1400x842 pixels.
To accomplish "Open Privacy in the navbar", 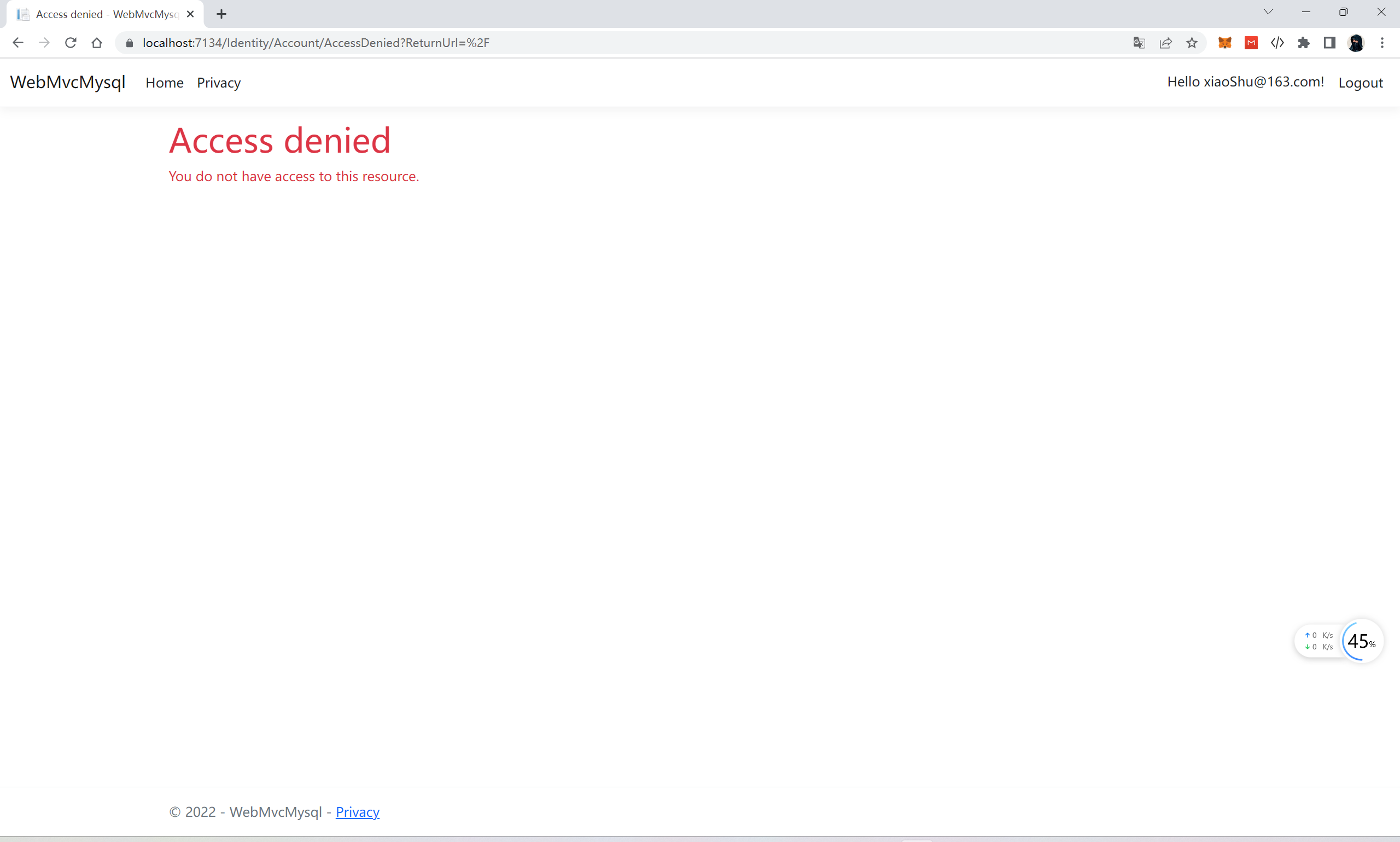I will 219,83.
